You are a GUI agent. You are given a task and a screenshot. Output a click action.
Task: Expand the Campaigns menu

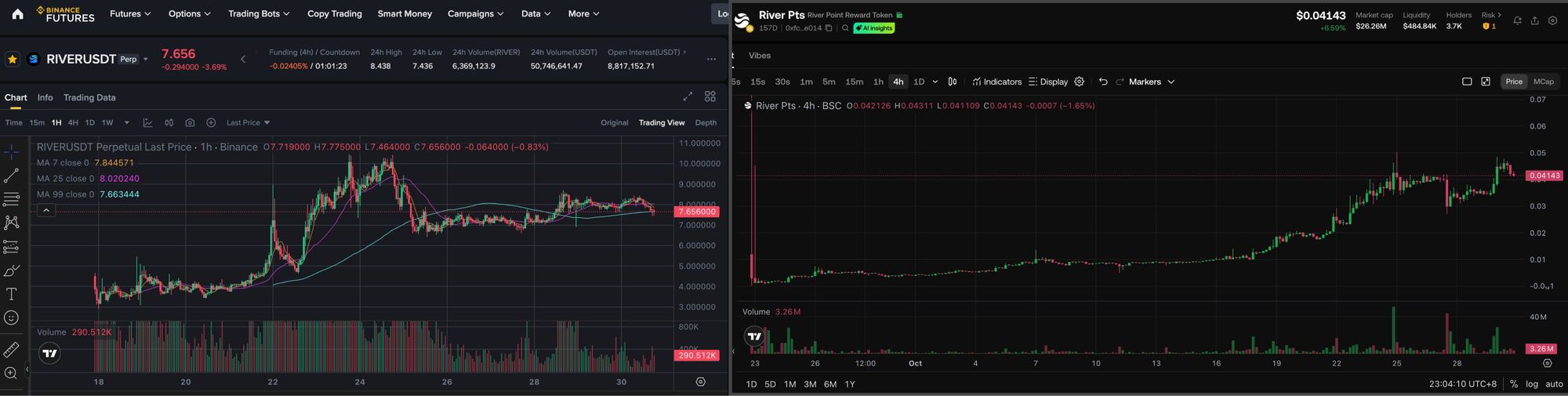475,13
